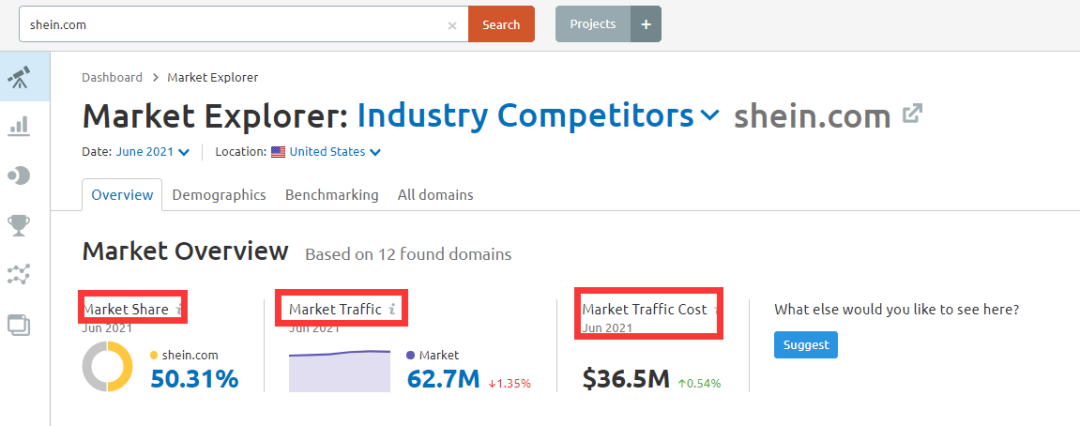This screenshot has height=426, width=1080.
Task: Open shein.com via external link icon
Action: (x=911, y=114)
